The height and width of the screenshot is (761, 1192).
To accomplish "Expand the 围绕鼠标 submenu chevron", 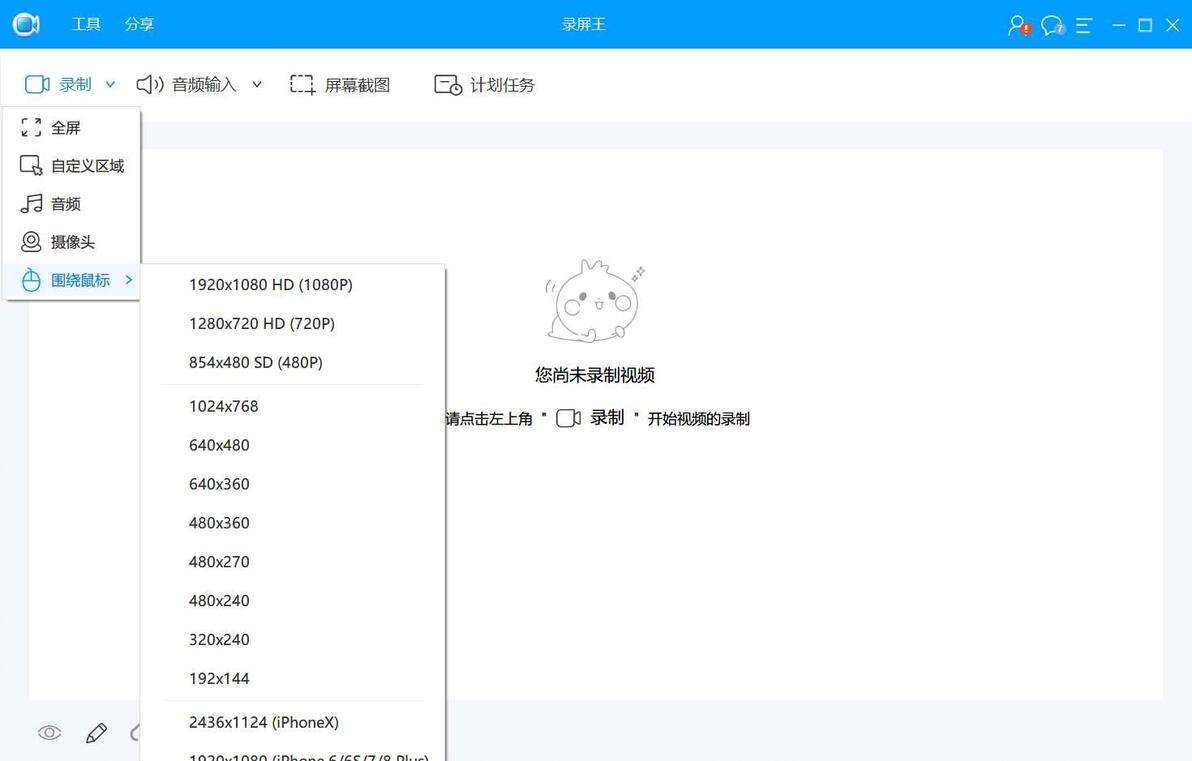I will (128, 280).
